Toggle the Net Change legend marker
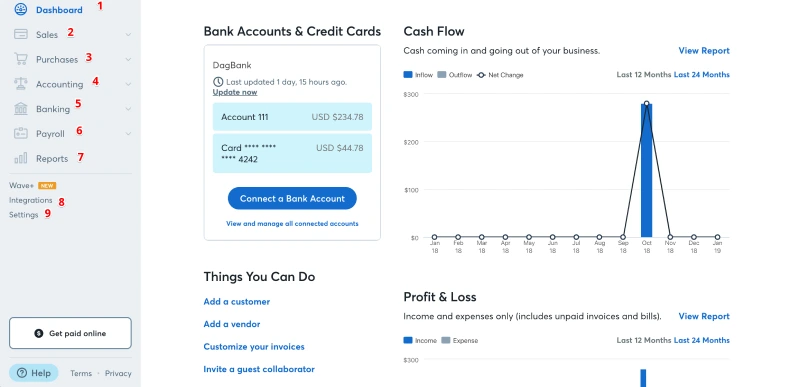The width and height of the screenshot is (800, 387). click(x=481, y=75)
